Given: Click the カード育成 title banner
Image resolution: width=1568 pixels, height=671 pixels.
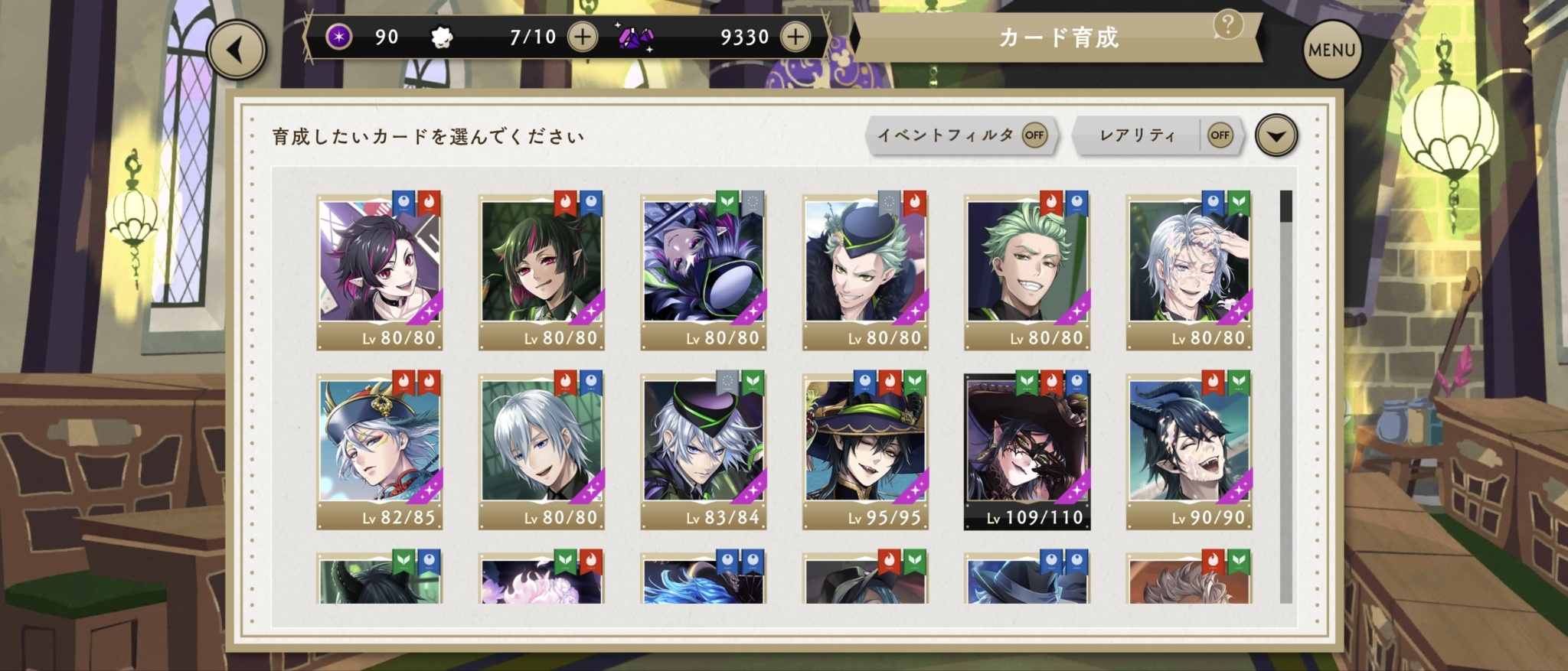Looking at the screenshot, I should [x=1059, y=37].
